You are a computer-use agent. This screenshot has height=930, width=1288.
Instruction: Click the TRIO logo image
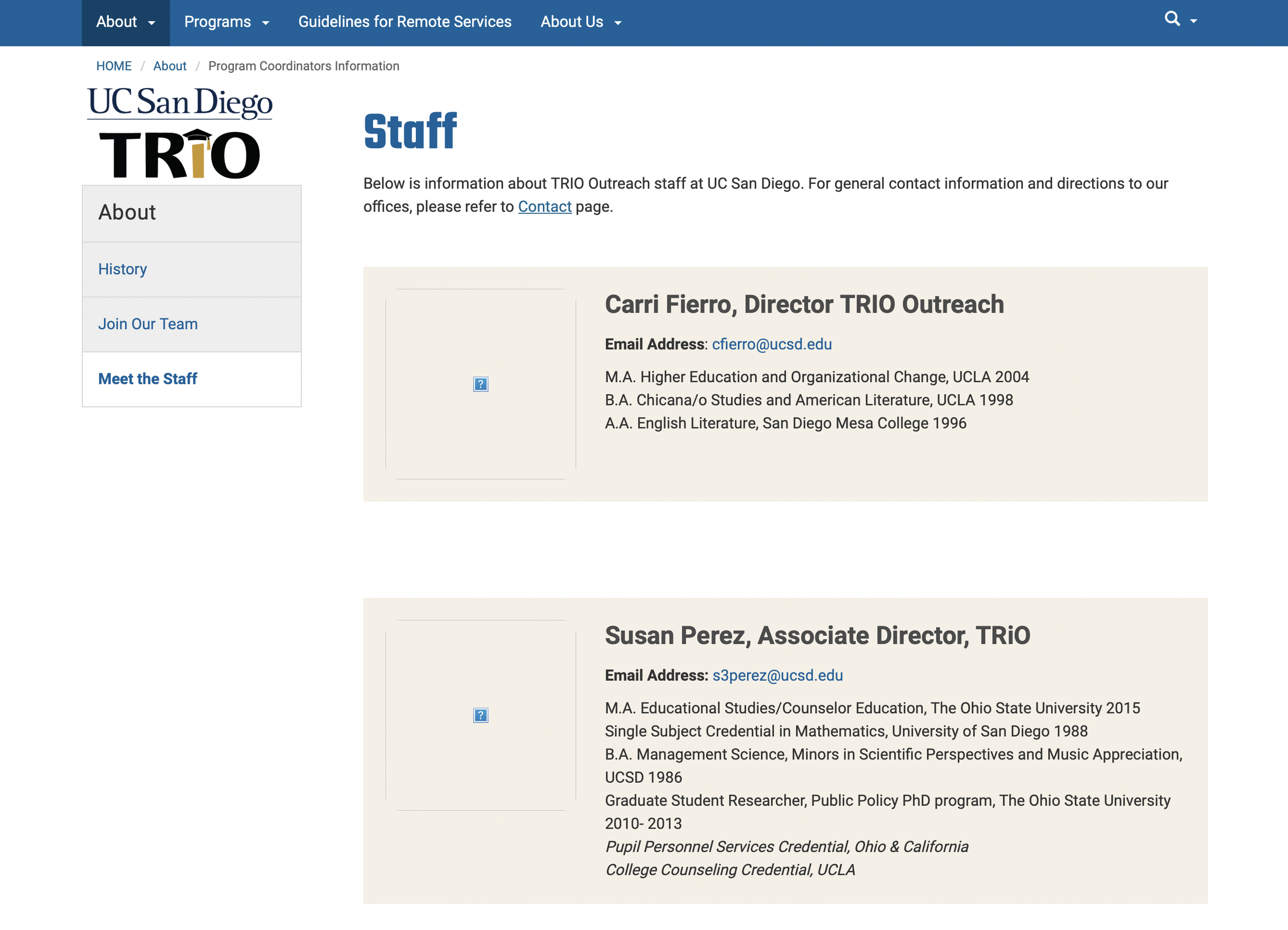[x=179, y=155]
